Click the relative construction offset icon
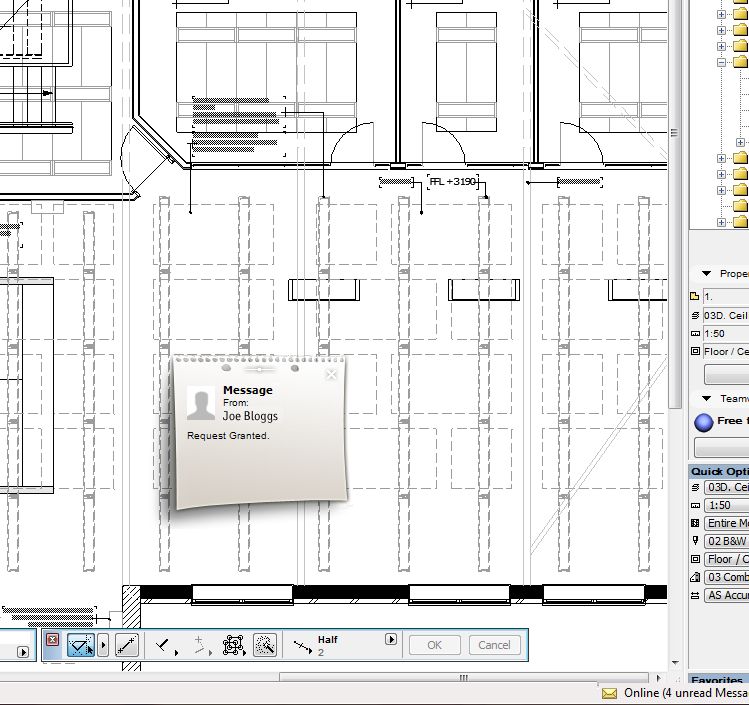 tap(200, 645)
